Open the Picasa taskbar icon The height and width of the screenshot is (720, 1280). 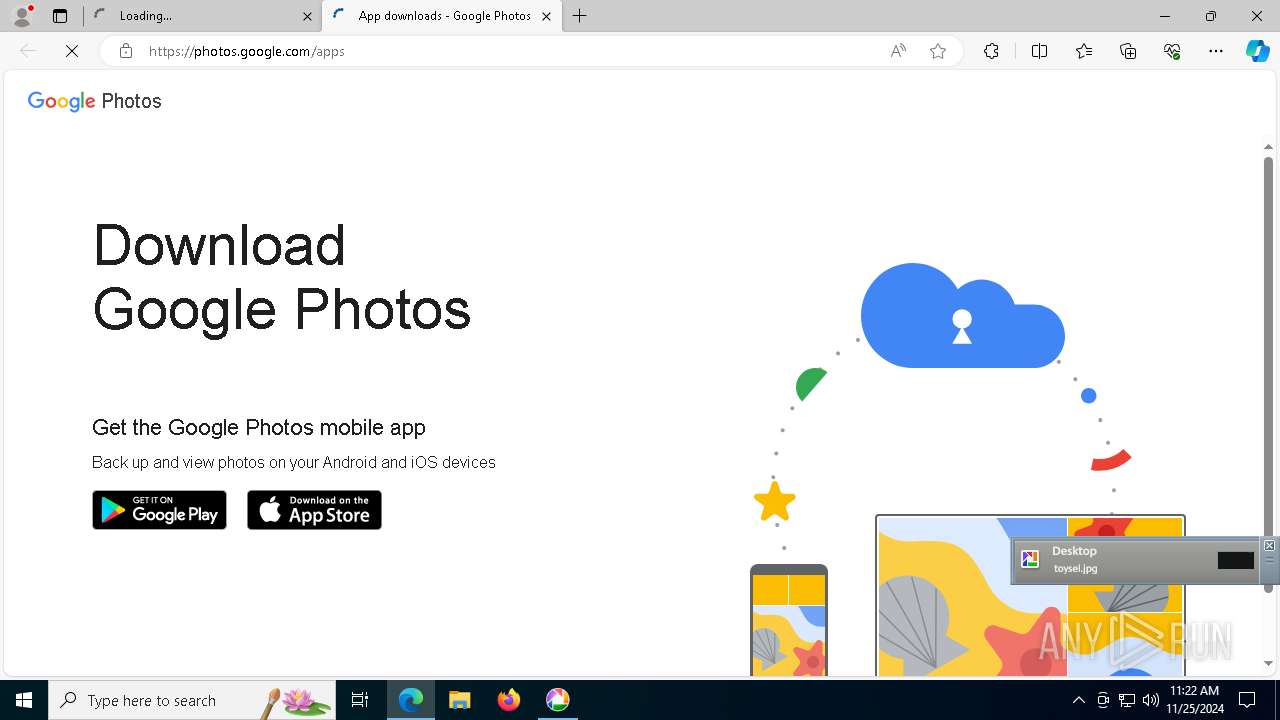557,700
